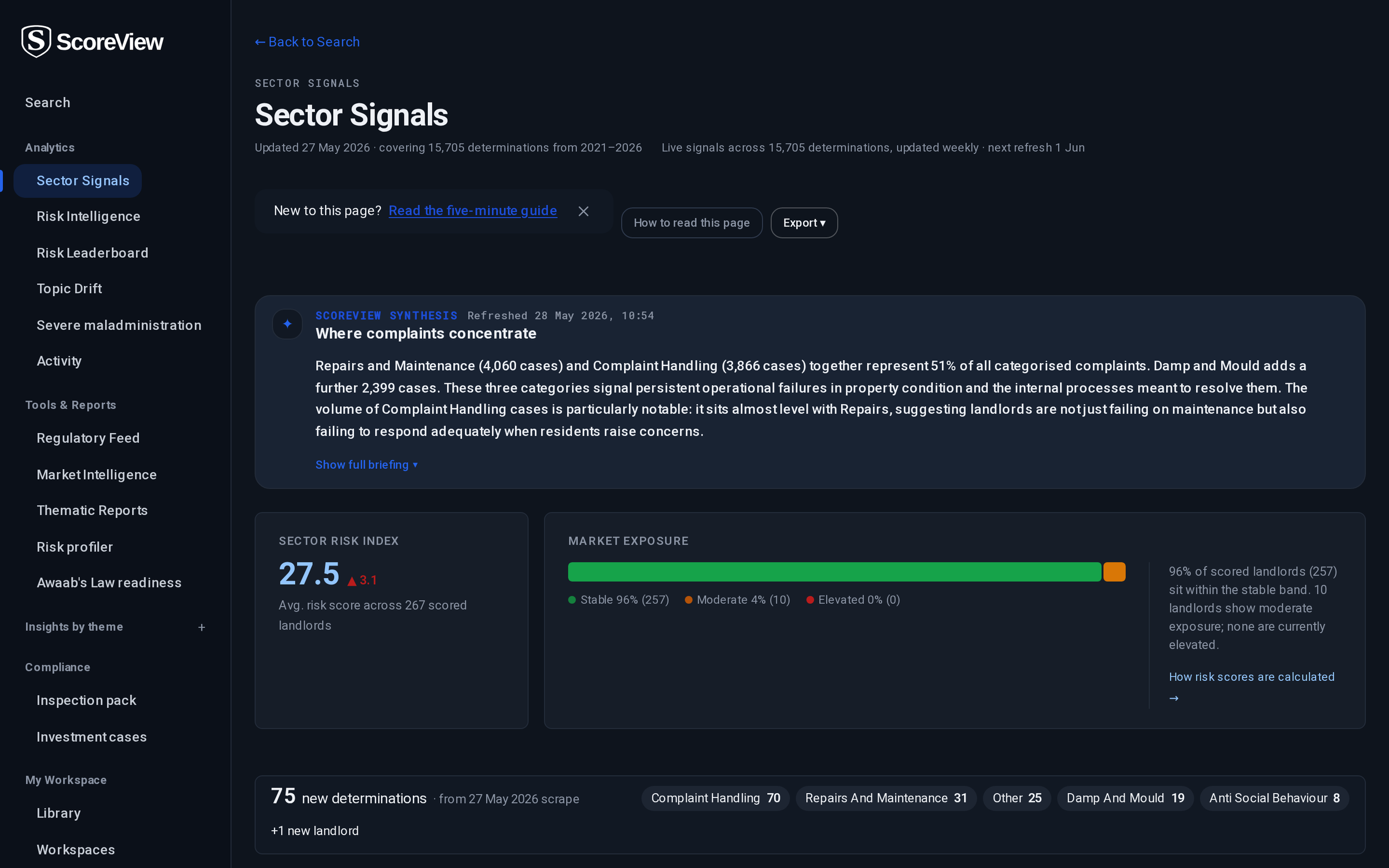
Task: Open How risk scores are calculated link
Action: 1251,687
